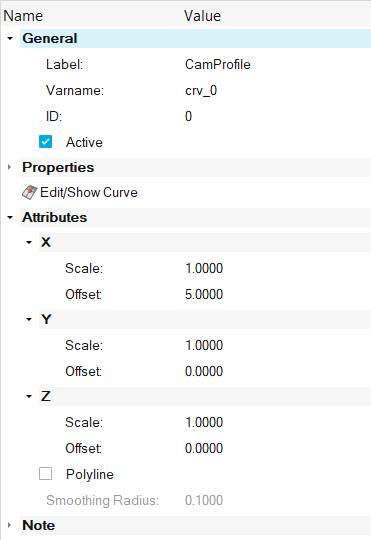Enable the Polyline checkbox
Image resolution: width=371 pixels, height=540 pixels.
pos(45,474)
